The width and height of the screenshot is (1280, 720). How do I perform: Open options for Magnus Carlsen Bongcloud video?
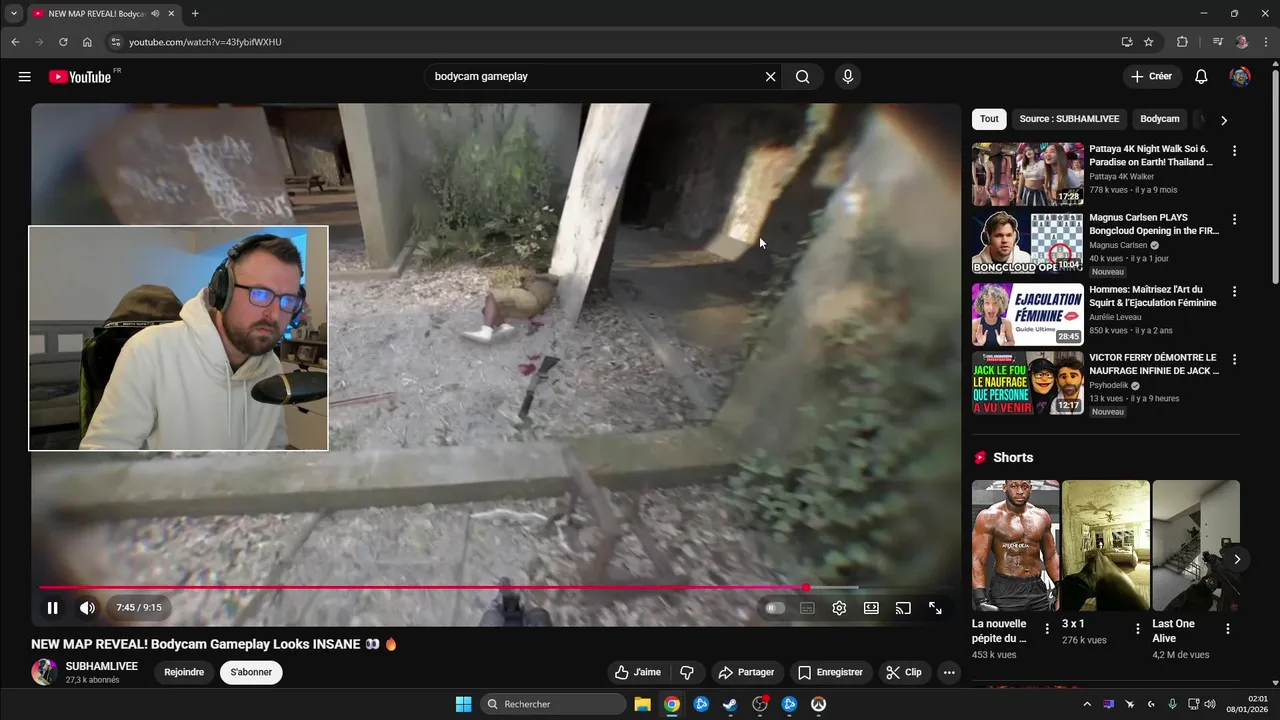[x=1234, y=219]
